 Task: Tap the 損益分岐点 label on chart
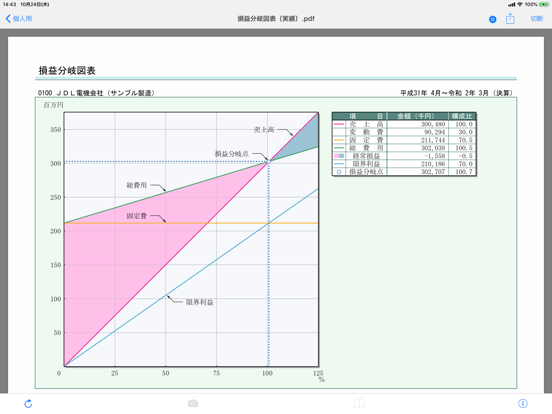tap(232, 154)
